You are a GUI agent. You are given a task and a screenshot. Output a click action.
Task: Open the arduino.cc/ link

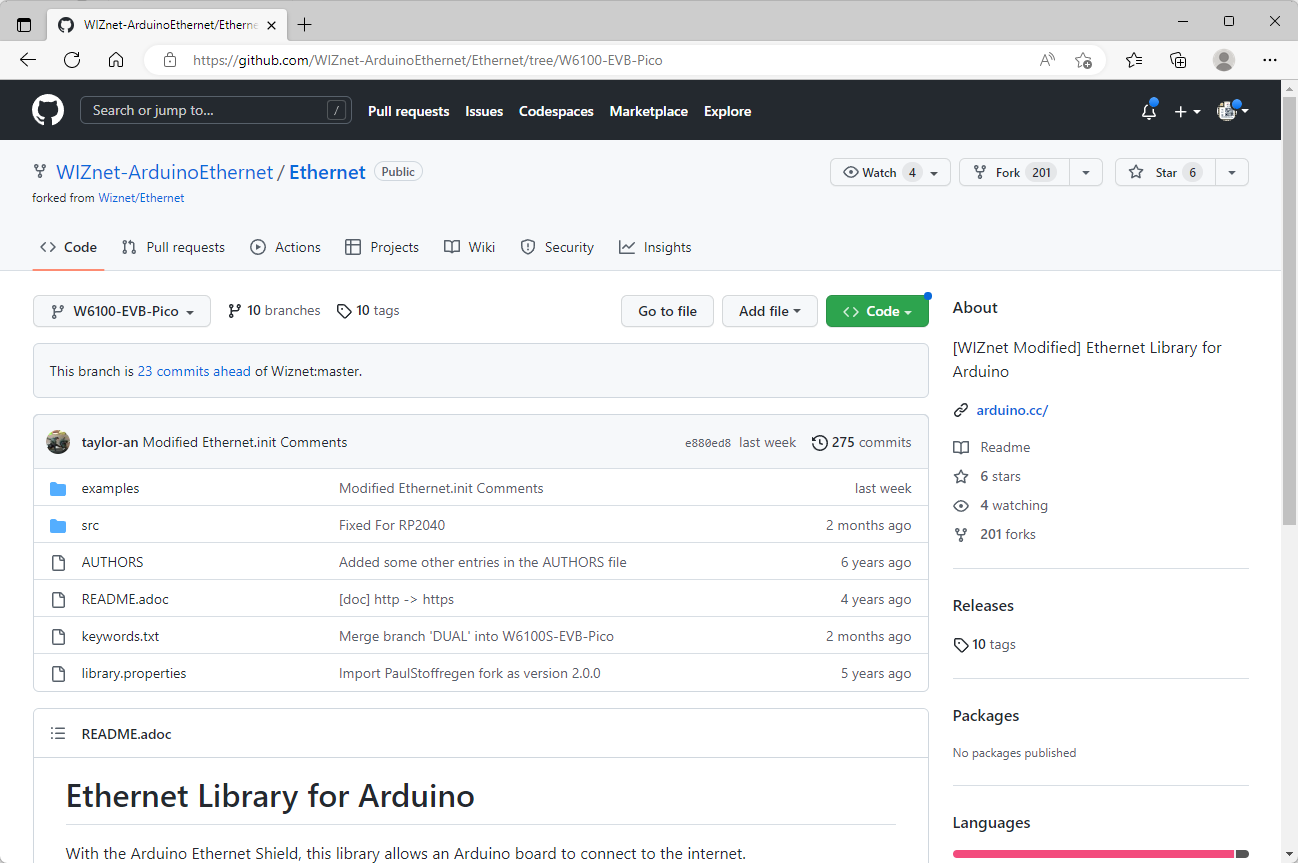[1012, 410]
